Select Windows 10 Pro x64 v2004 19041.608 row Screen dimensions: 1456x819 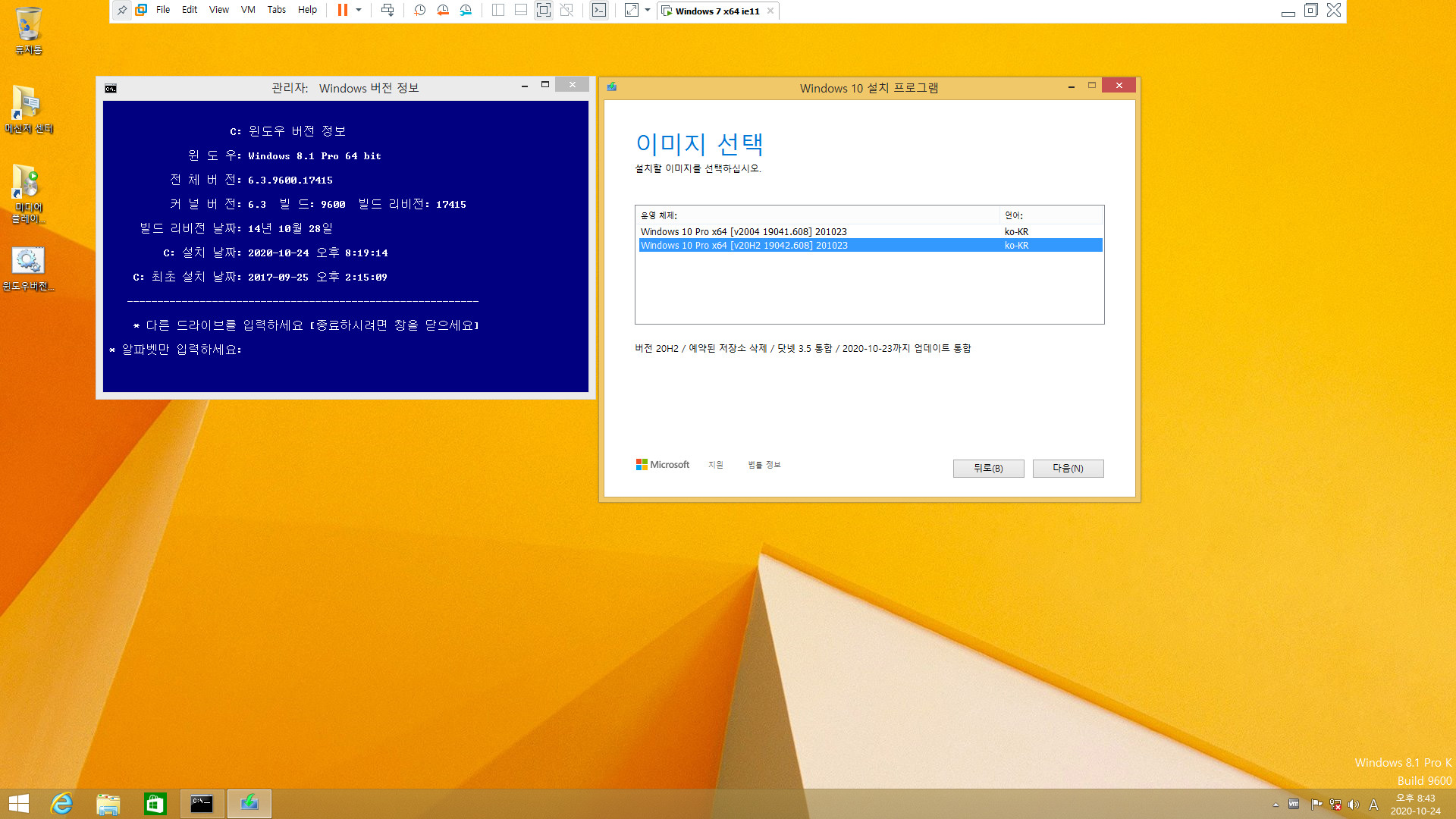[x=871, y=232]
